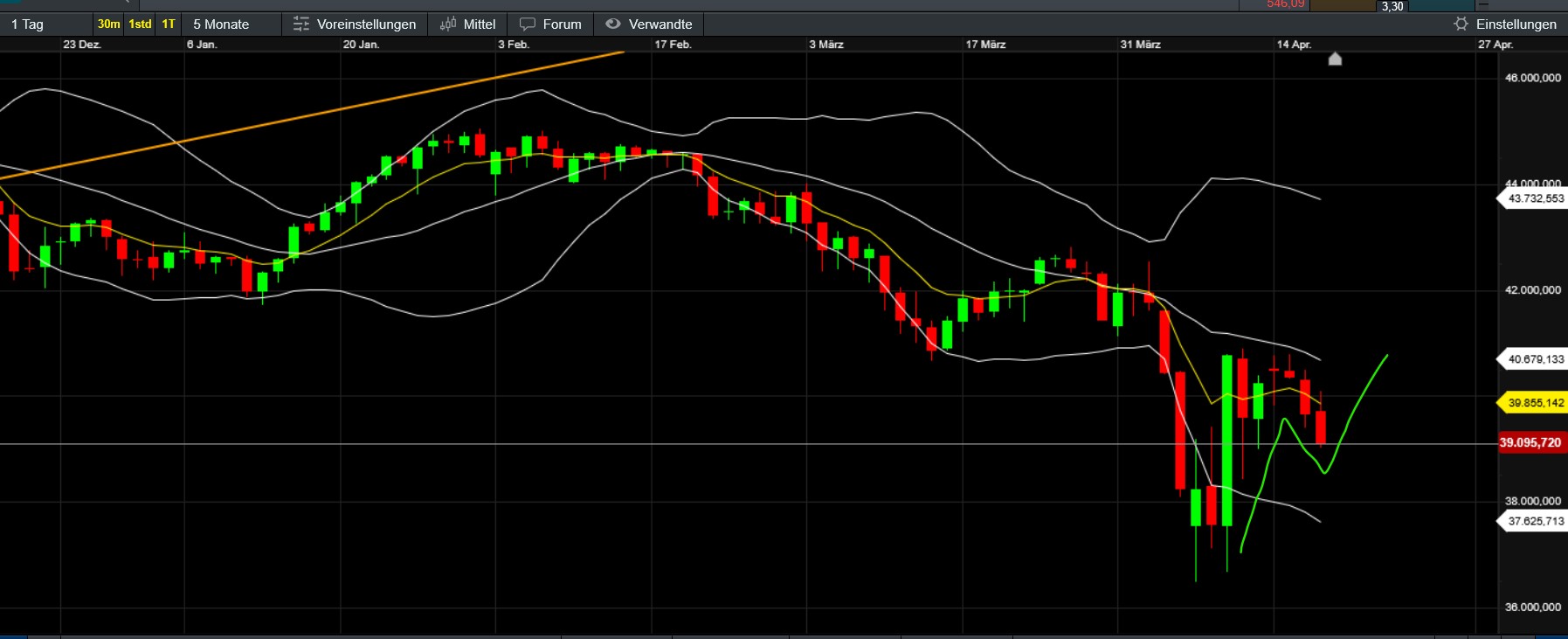The height and width of the screenshot is (639, 1568).
Task: Click the "3 März" date axis label
Action: (x=826, y=45)
